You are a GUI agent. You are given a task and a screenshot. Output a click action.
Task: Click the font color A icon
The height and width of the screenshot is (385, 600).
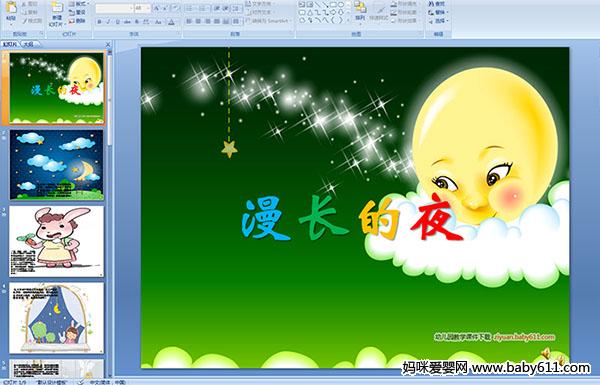point(171,22)
